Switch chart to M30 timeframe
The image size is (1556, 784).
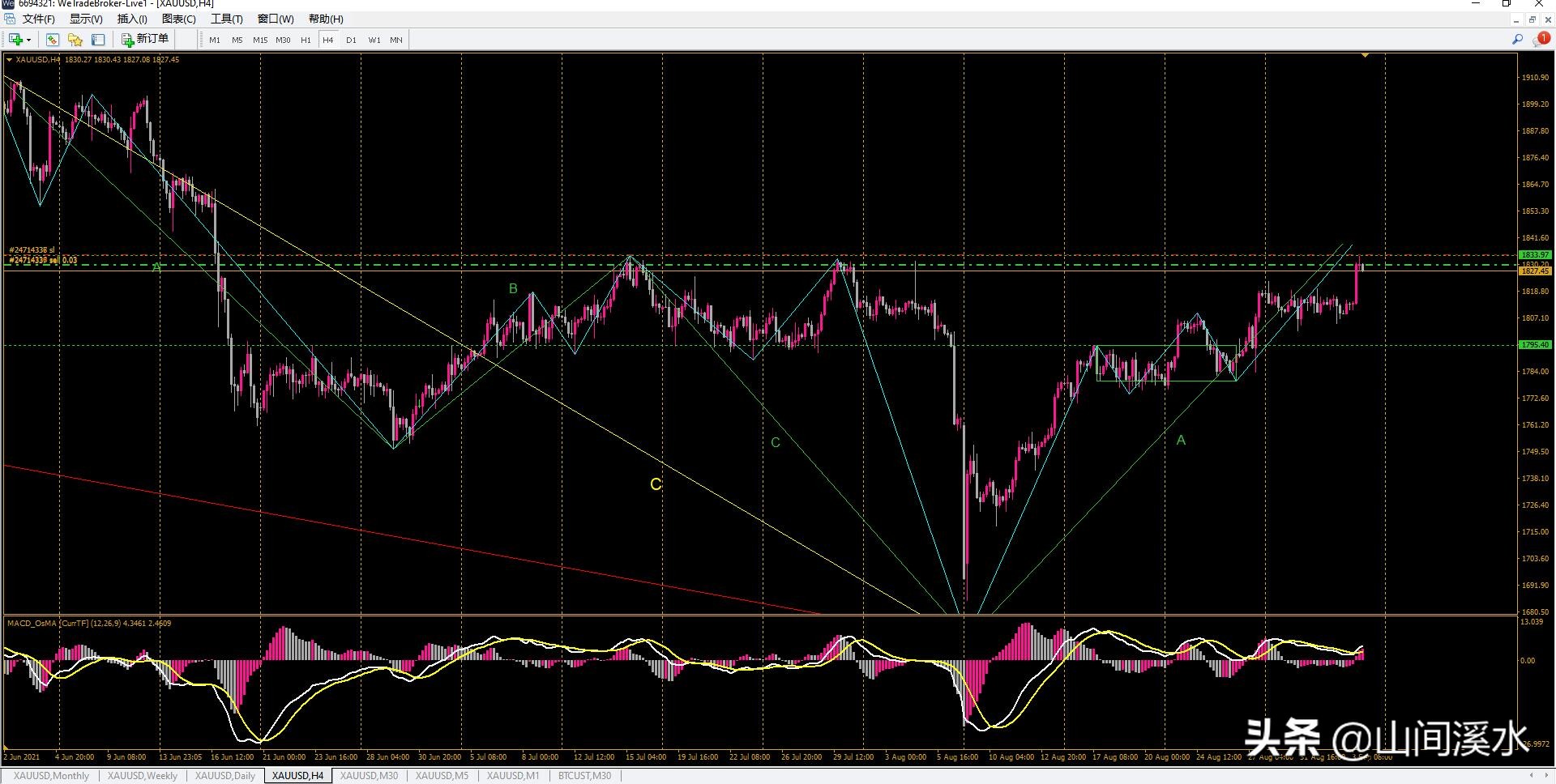tap(283, 40)
